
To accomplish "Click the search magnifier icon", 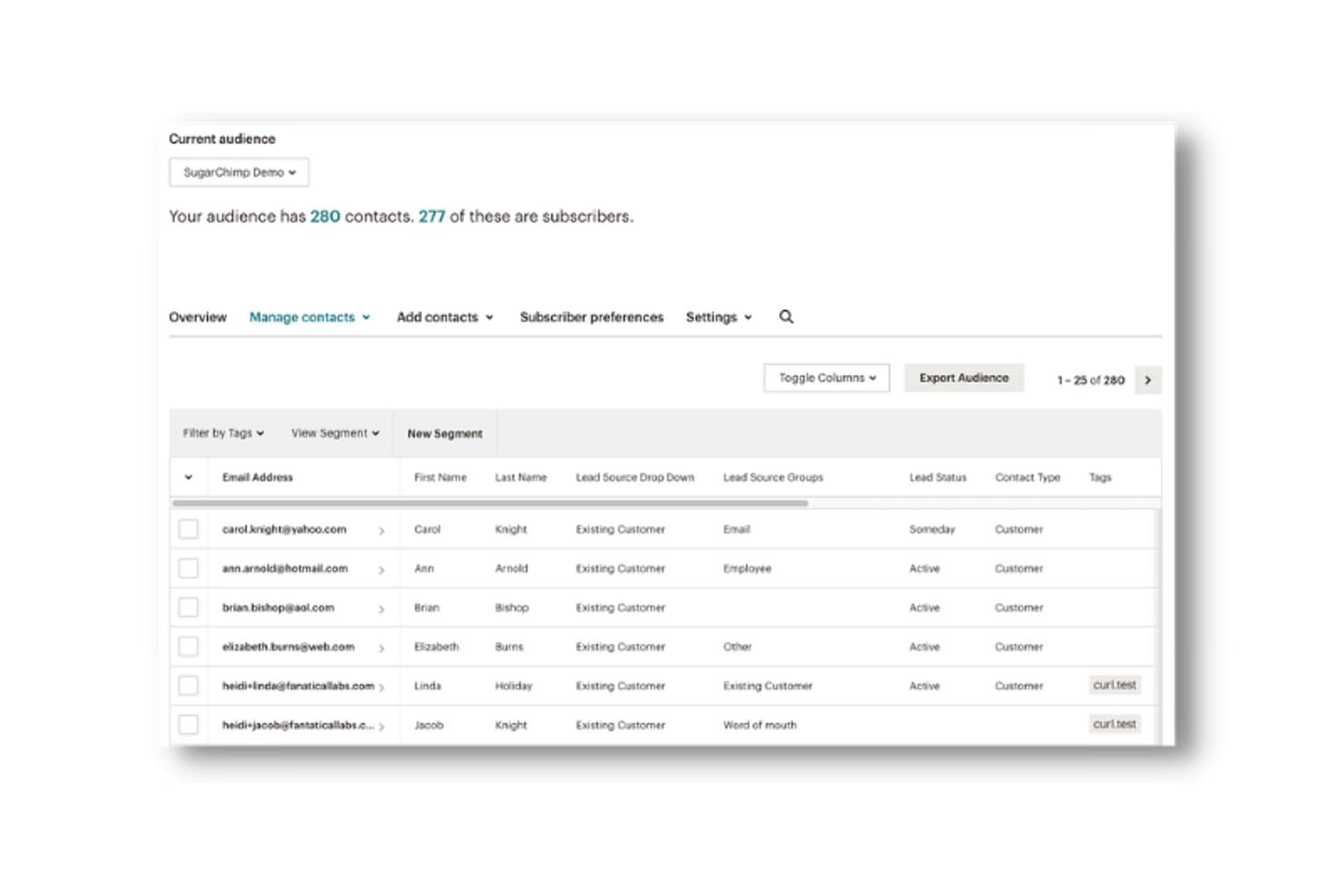I will click(x=786, y=317).
